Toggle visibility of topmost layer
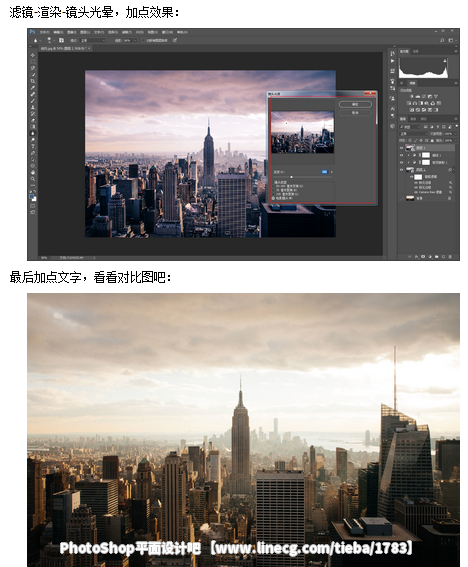 [401, 148]
